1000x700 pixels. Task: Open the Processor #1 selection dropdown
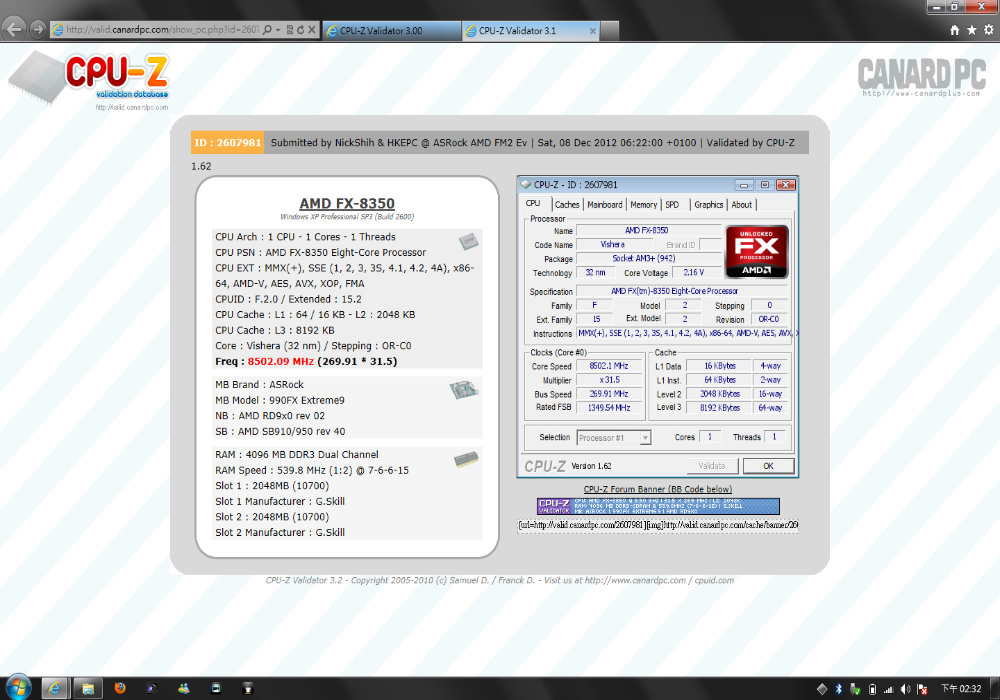tap(614, 437)
